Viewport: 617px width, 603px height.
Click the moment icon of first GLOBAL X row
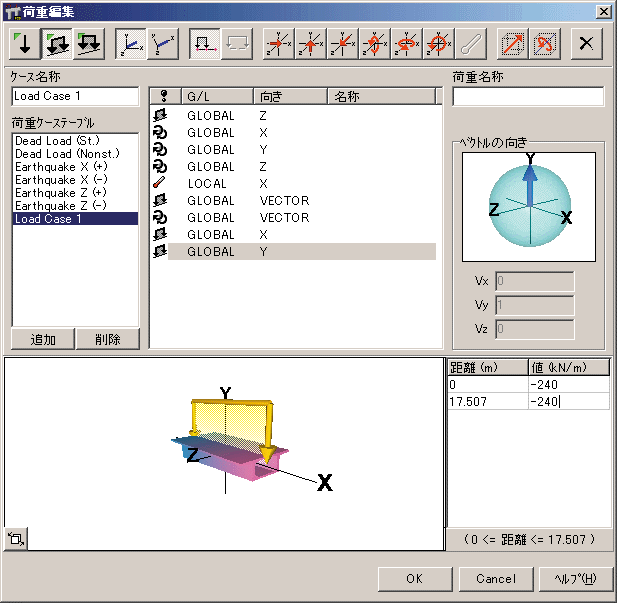[160, 133]
